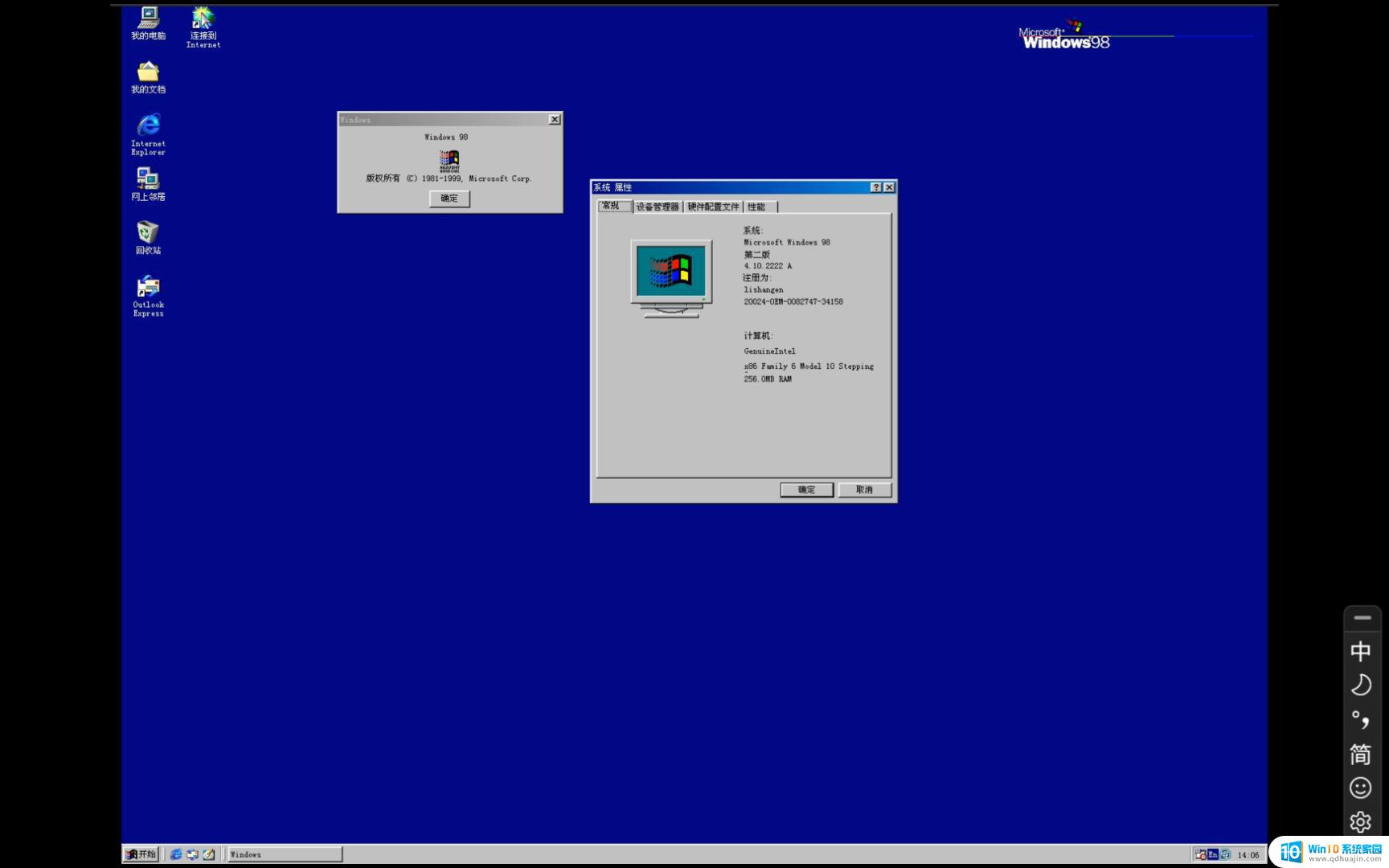
Task: Click the En language indicator in tray
Action: pyautogui.click(x=1213, y=854)
